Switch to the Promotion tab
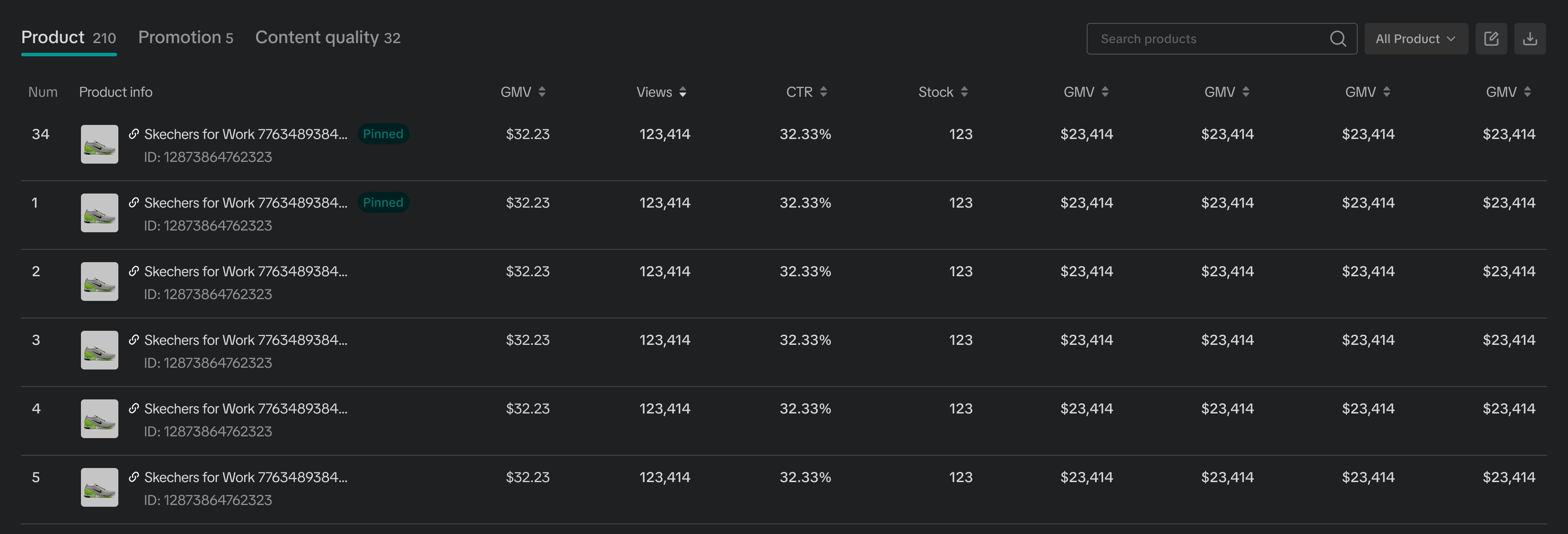 tap(185, 38)
